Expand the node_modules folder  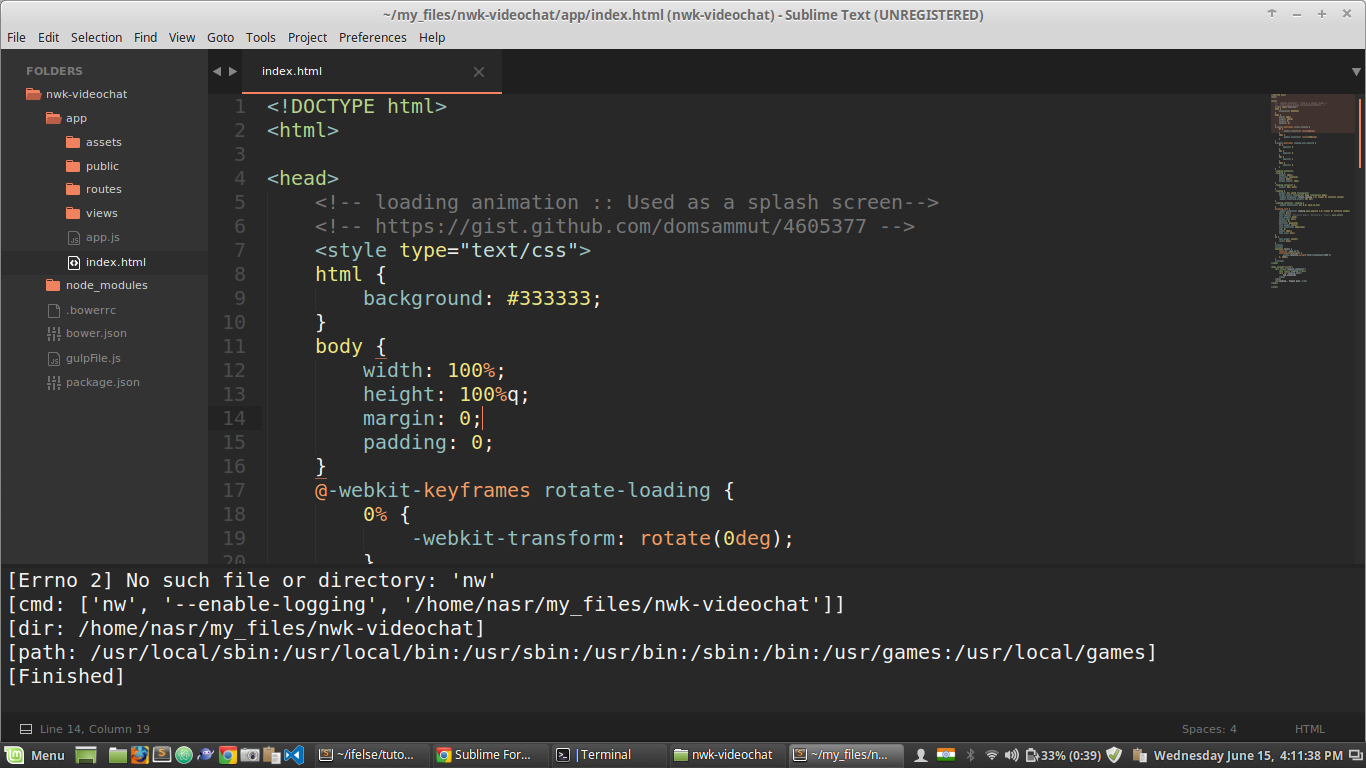click(x=53, y=286)
